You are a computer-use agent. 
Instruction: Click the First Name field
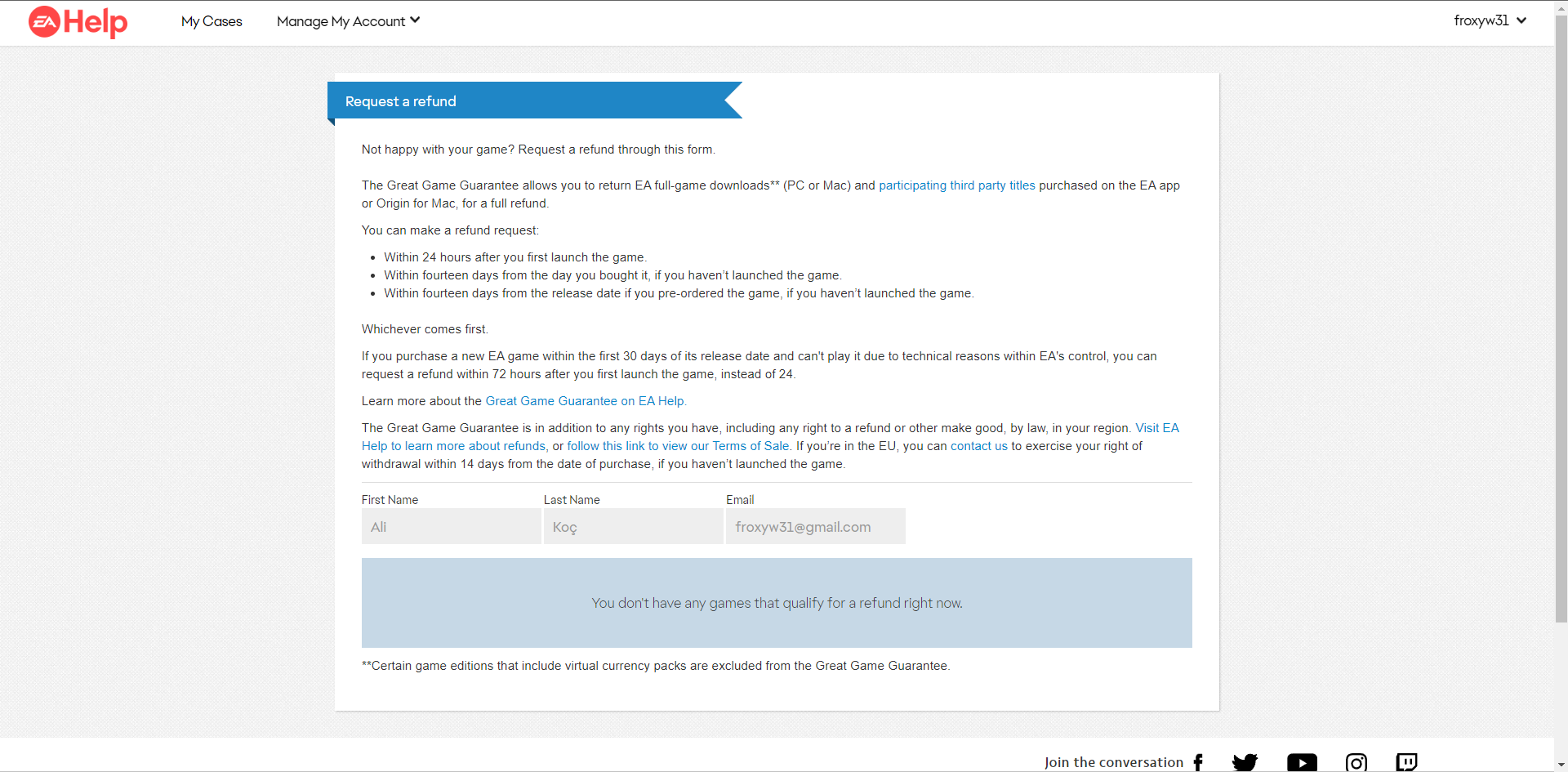[x=451, y=527]
